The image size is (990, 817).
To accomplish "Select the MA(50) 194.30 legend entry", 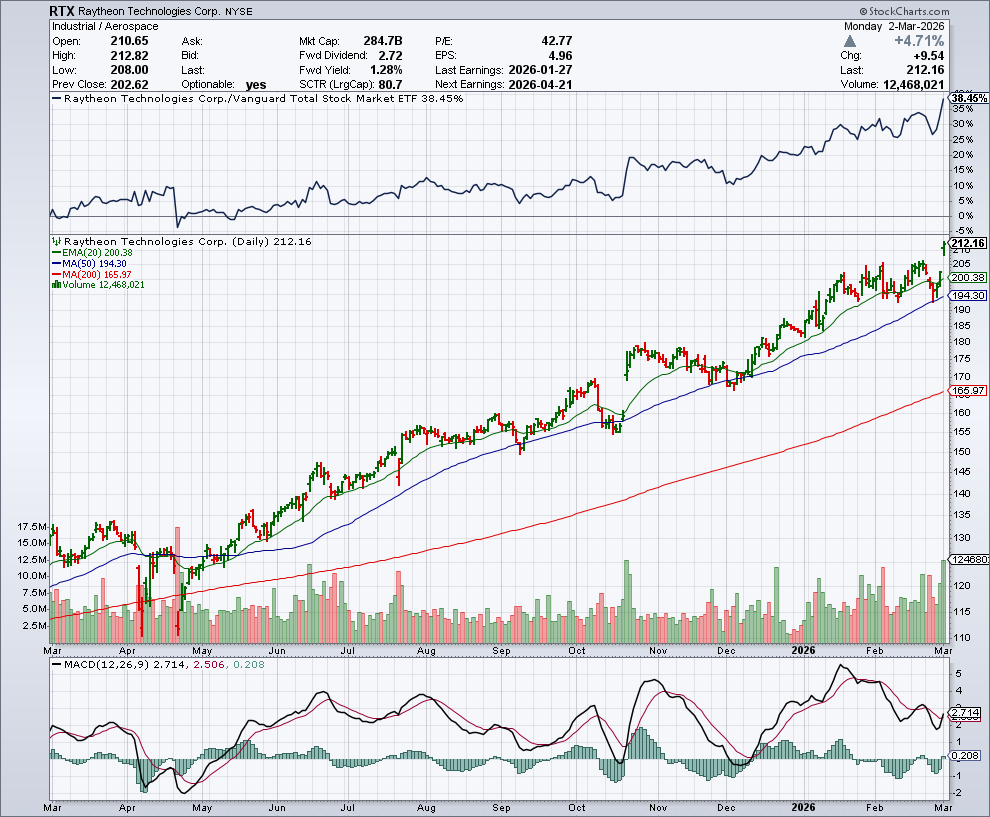I will coord(90,263).
